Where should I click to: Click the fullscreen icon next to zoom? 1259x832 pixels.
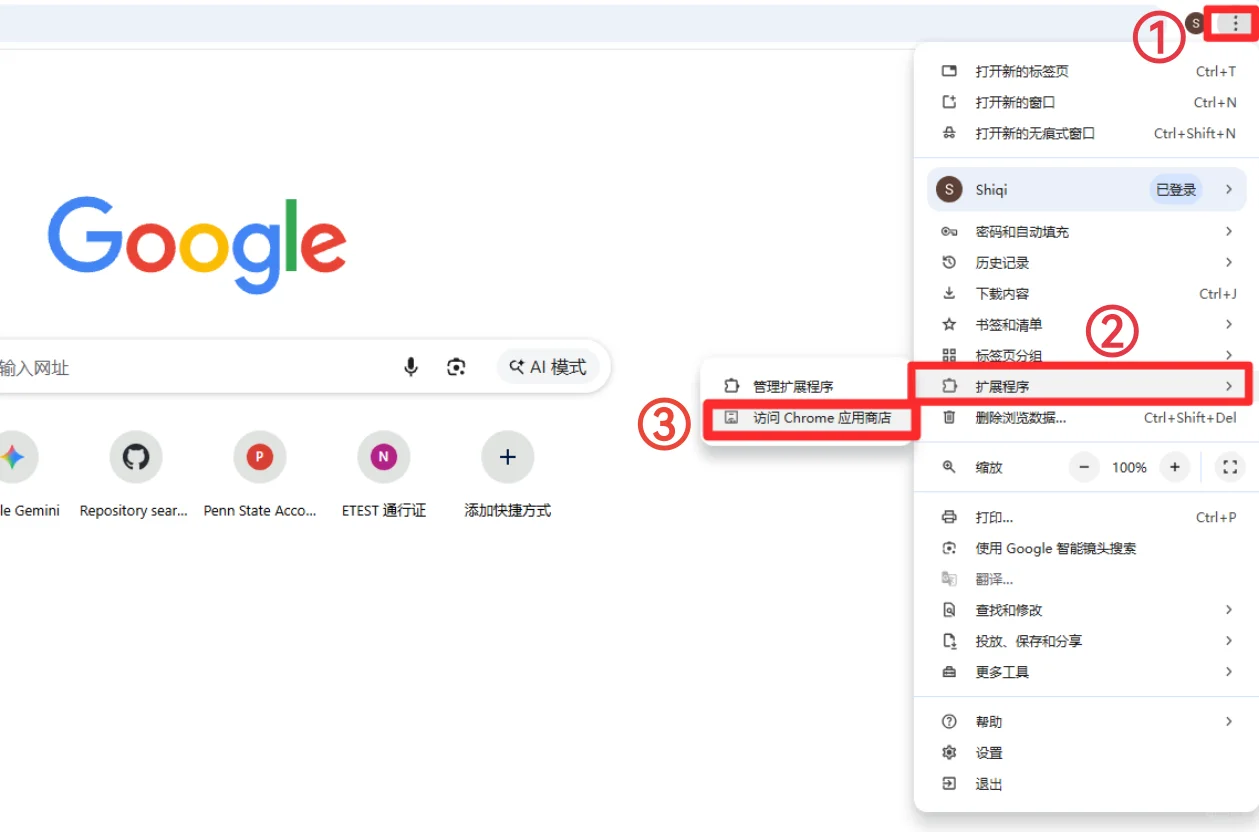tap(1229, 467)
